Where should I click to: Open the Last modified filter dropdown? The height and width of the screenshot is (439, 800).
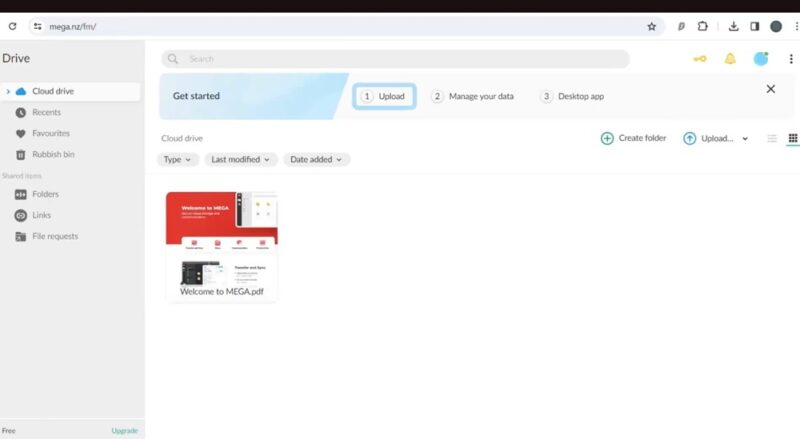[x=240, y=159]
